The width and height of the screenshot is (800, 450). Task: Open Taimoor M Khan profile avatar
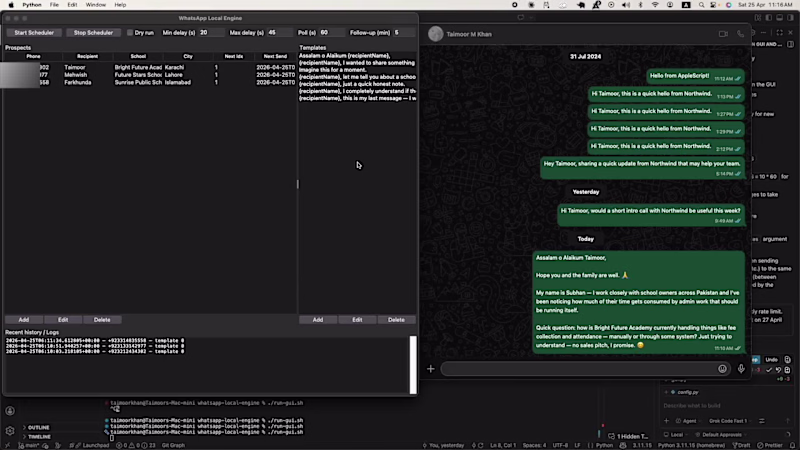click(435, 34)
